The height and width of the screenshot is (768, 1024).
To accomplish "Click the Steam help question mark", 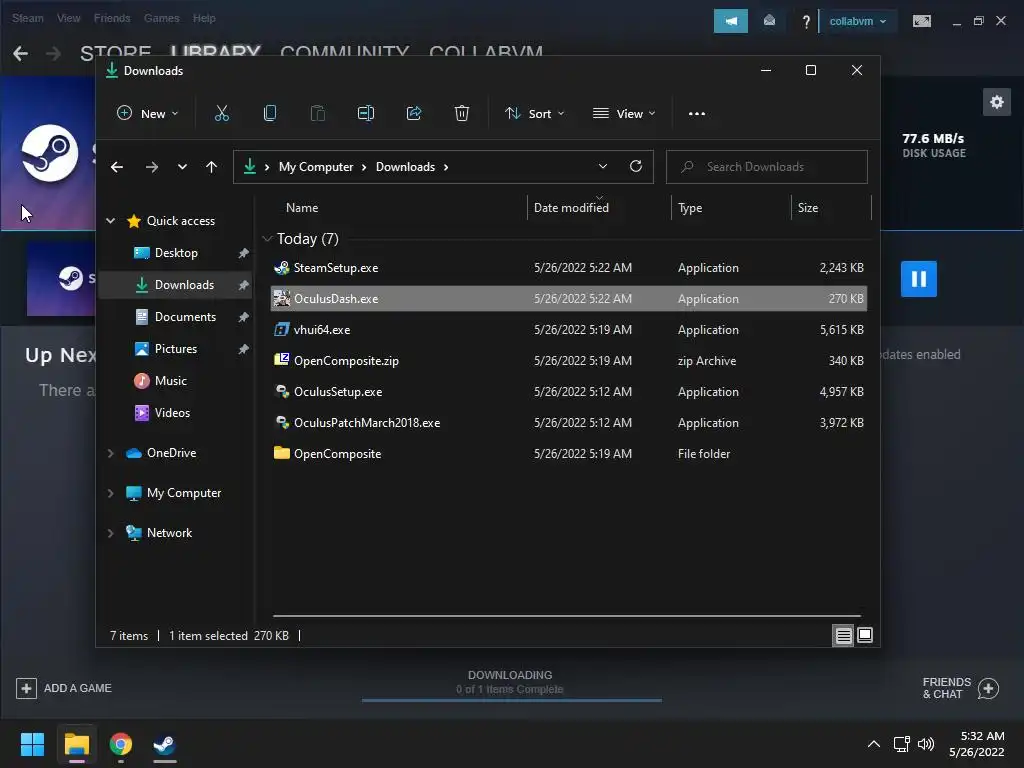I will pos(806,22).
